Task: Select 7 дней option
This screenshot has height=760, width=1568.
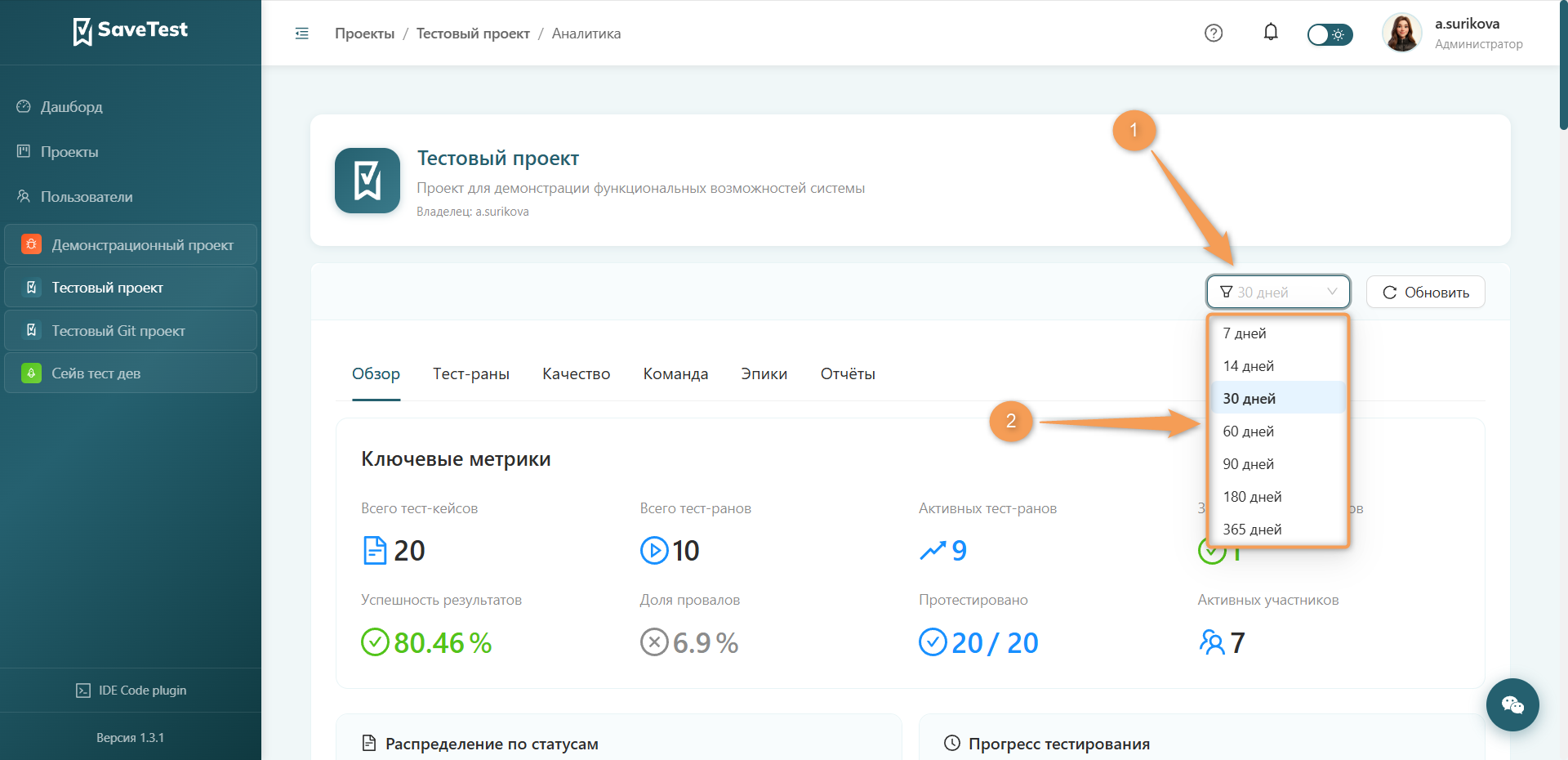Action: pyautogui.click(x=1278, y=333)
